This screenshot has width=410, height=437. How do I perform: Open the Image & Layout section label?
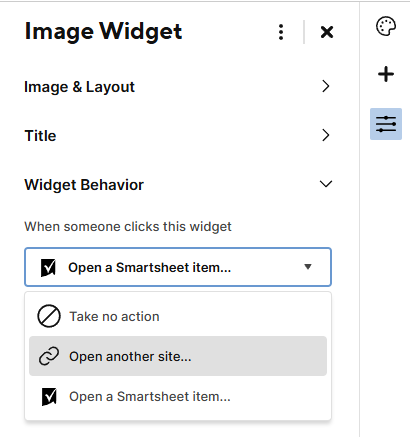point(79,87)
